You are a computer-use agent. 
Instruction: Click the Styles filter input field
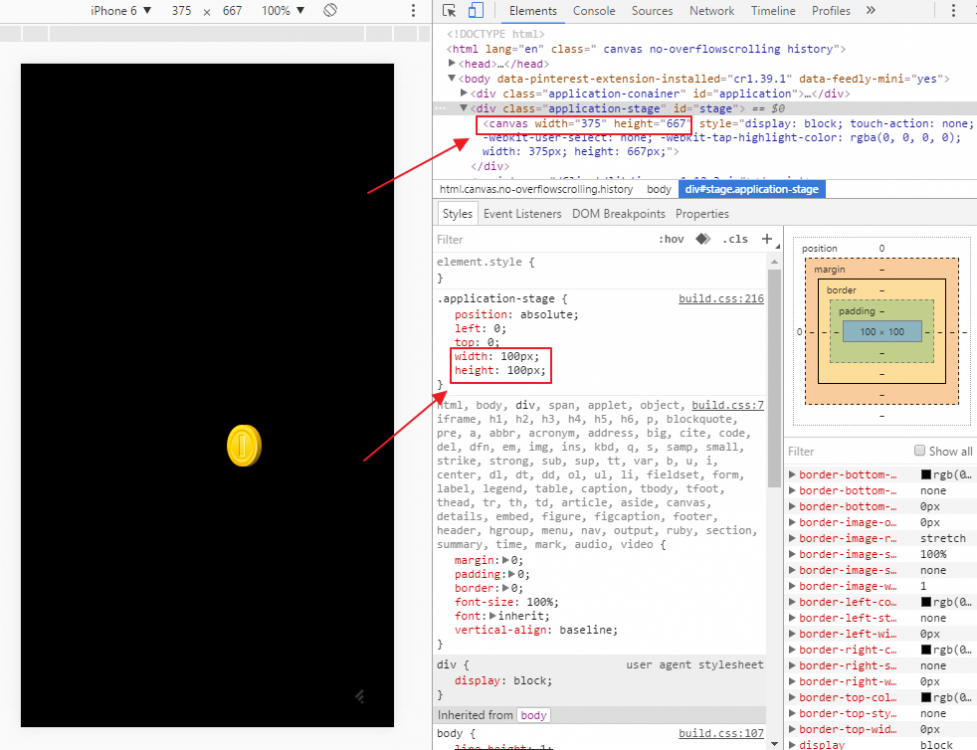pyautogui.click(x=542, y=239)
